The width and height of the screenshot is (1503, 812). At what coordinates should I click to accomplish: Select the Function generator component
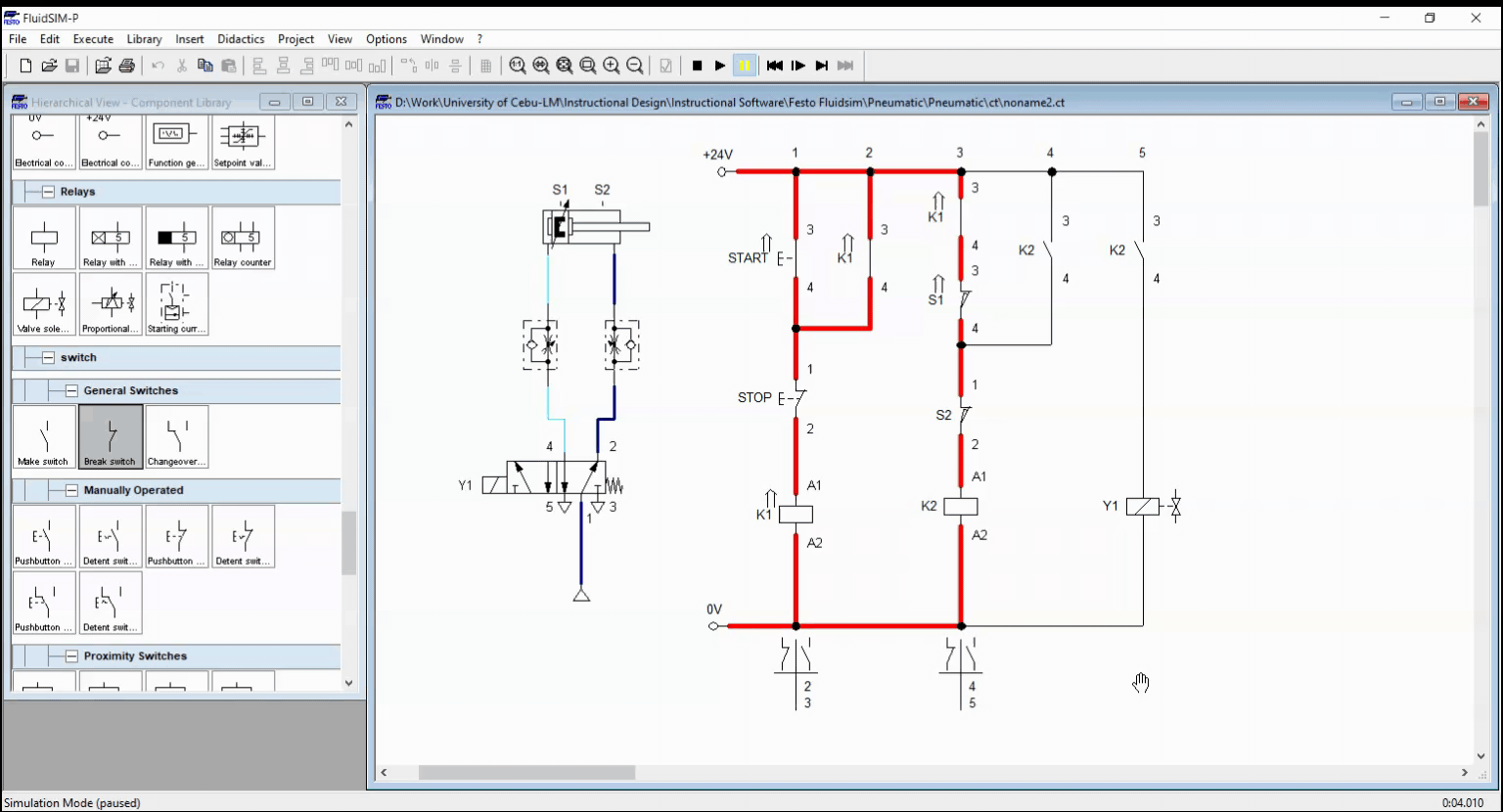click(177, 142)
